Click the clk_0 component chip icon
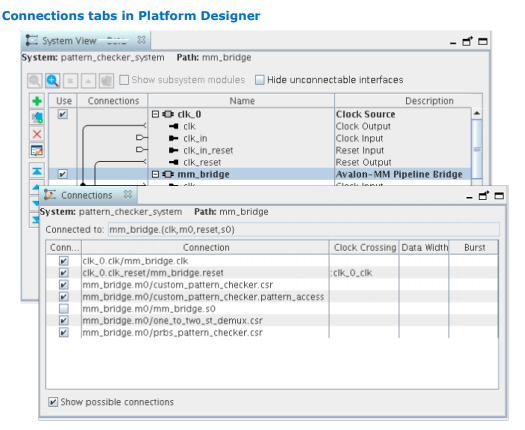This screenshot has height=430, width=525. [168, 114]
